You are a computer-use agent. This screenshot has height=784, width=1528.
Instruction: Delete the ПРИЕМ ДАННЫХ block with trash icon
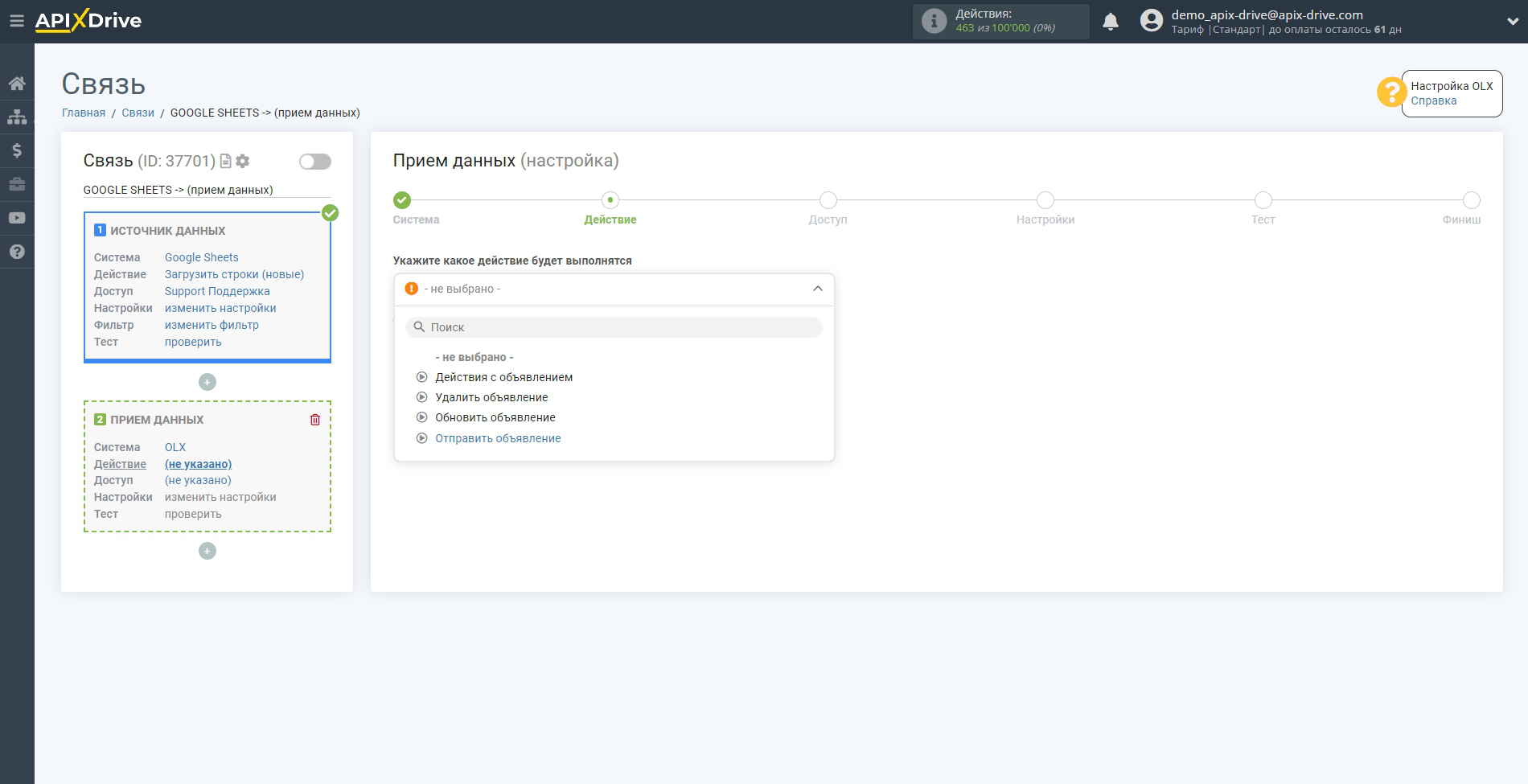(x=315, y=420)
